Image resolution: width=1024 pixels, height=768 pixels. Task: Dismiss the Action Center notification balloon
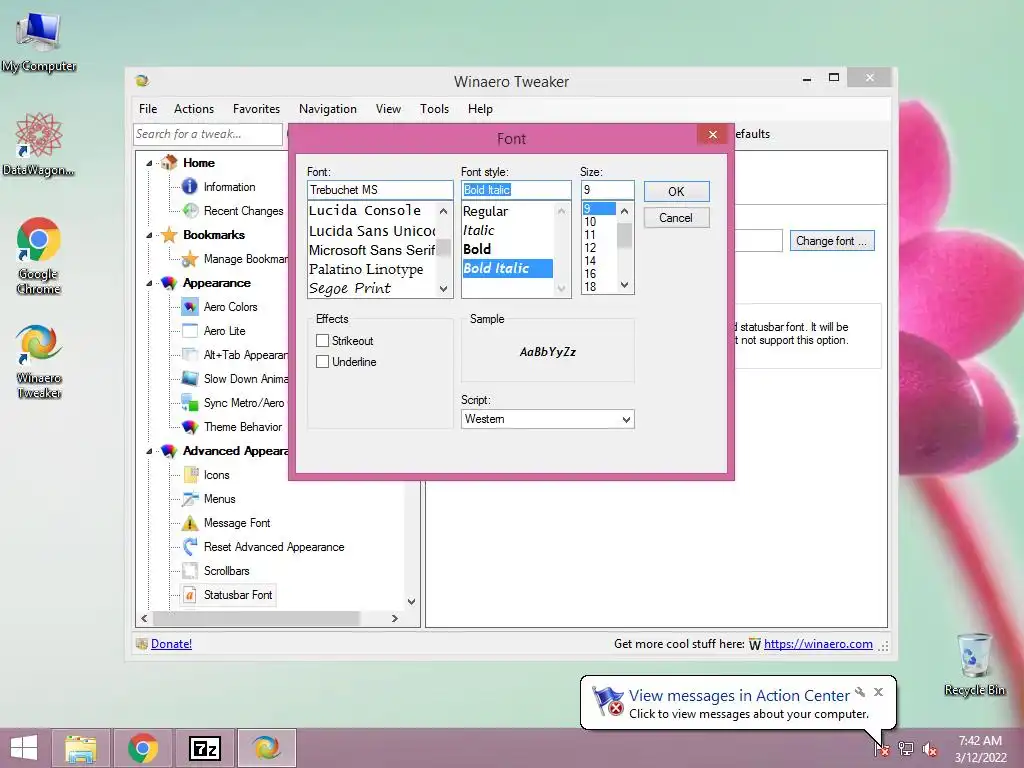click(878, 692)
